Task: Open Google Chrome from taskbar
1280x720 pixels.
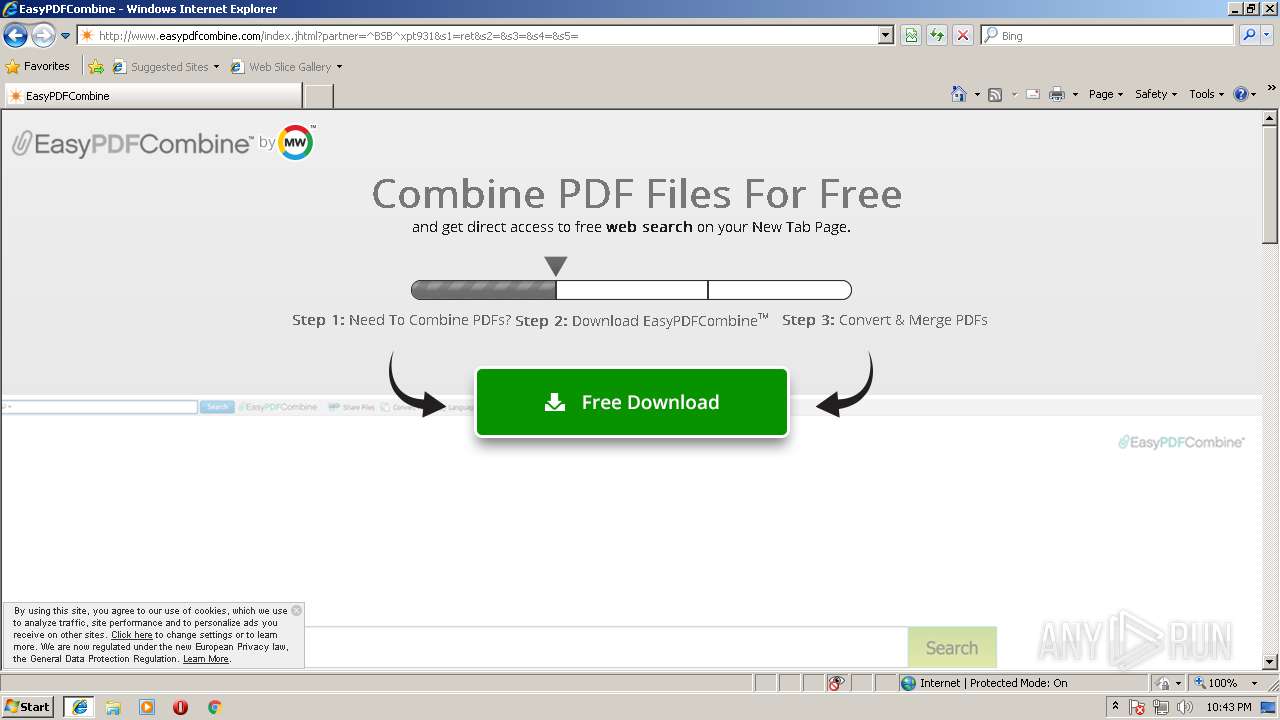Action: pos(214,707)
